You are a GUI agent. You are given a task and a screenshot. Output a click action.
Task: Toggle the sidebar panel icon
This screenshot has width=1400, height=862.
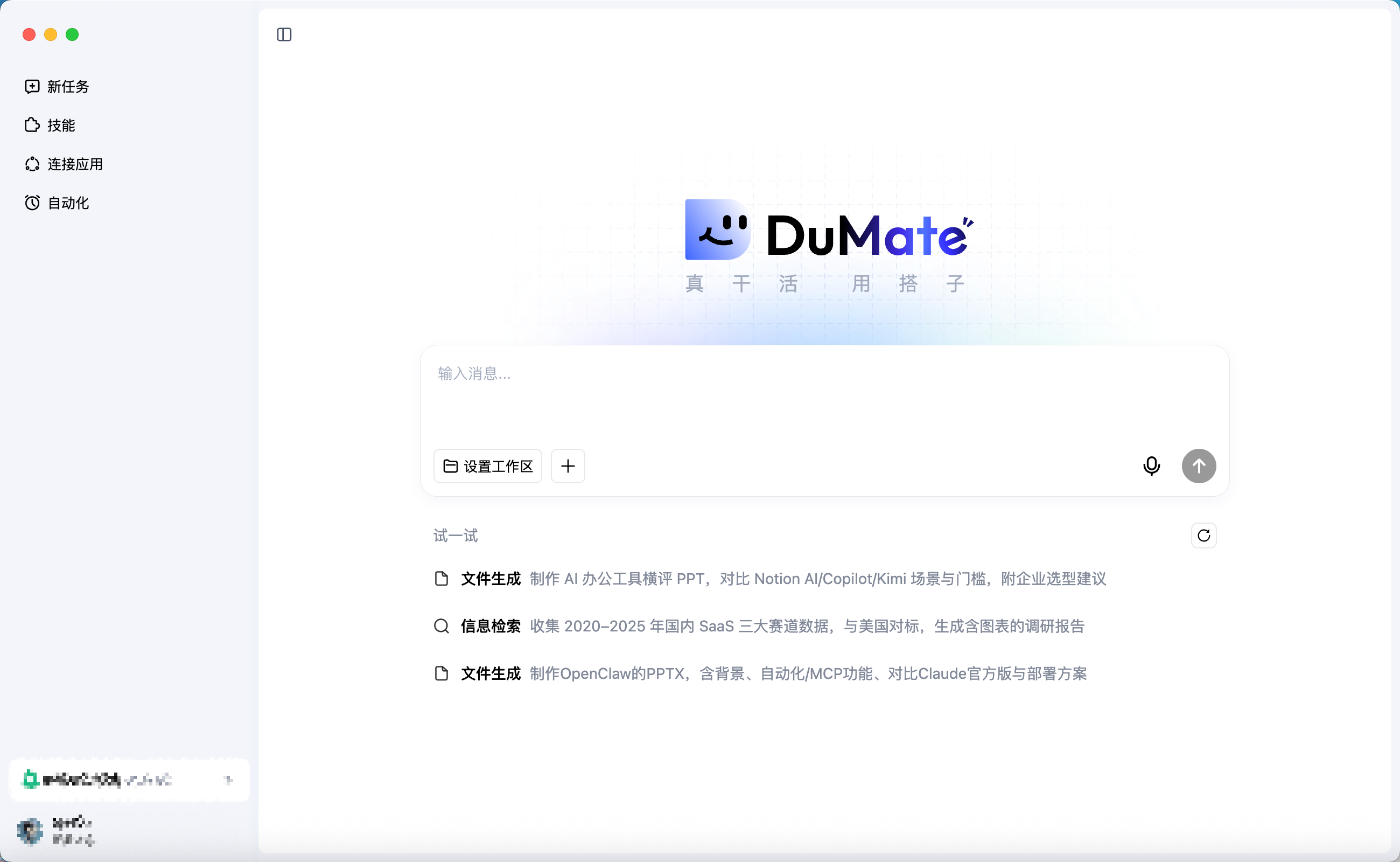pos(284,35)
